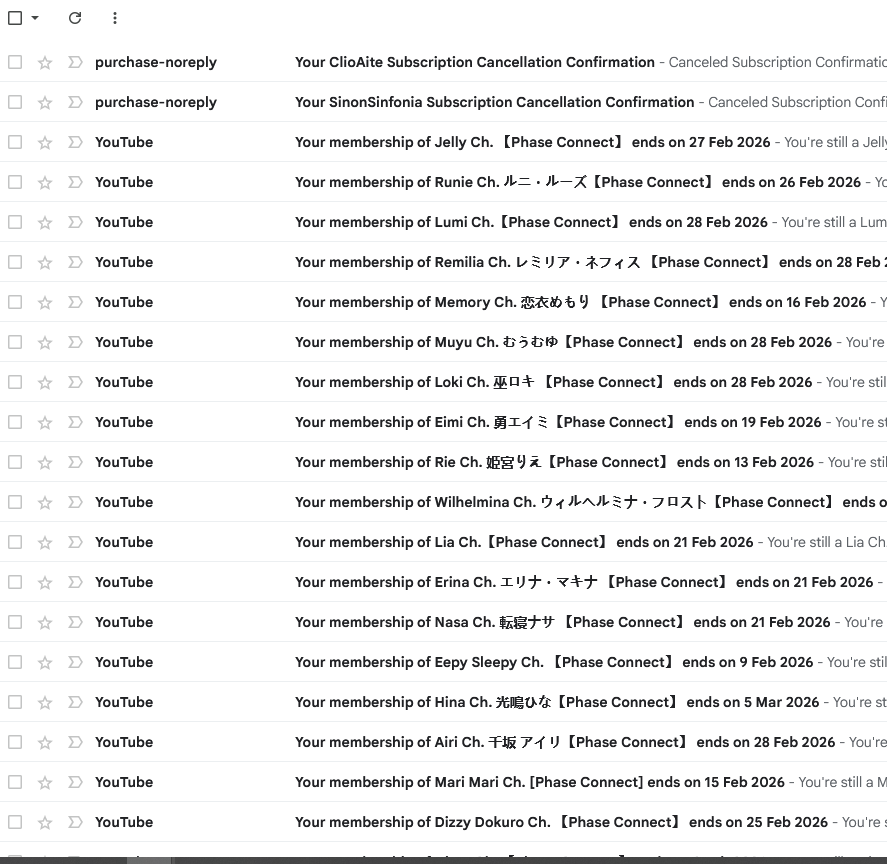887x864 pixels.
Task: Mark the ClioAite cancellation email as important
Action: (75, 62)
